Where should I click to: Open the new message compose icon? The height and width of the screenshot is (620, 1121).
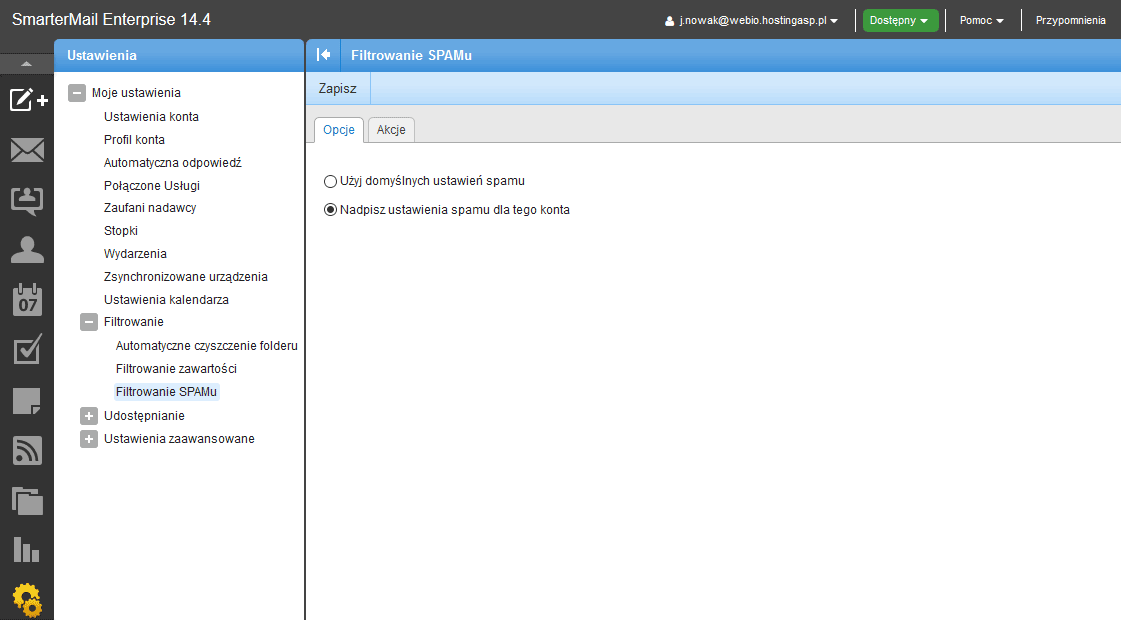[x=27, y=100]
